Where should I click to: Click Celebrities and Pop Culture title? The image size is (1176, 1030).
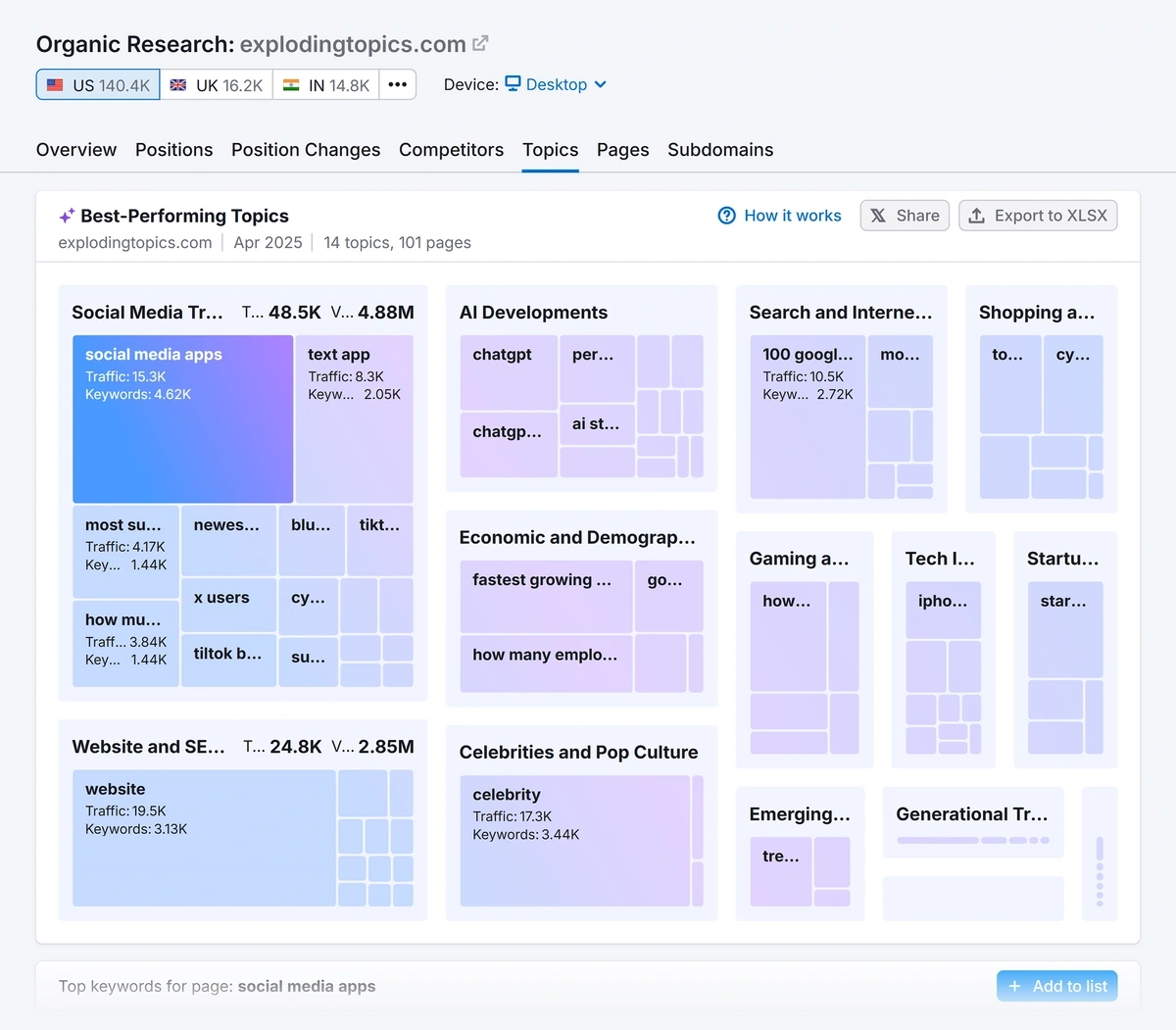coord(578,753)
